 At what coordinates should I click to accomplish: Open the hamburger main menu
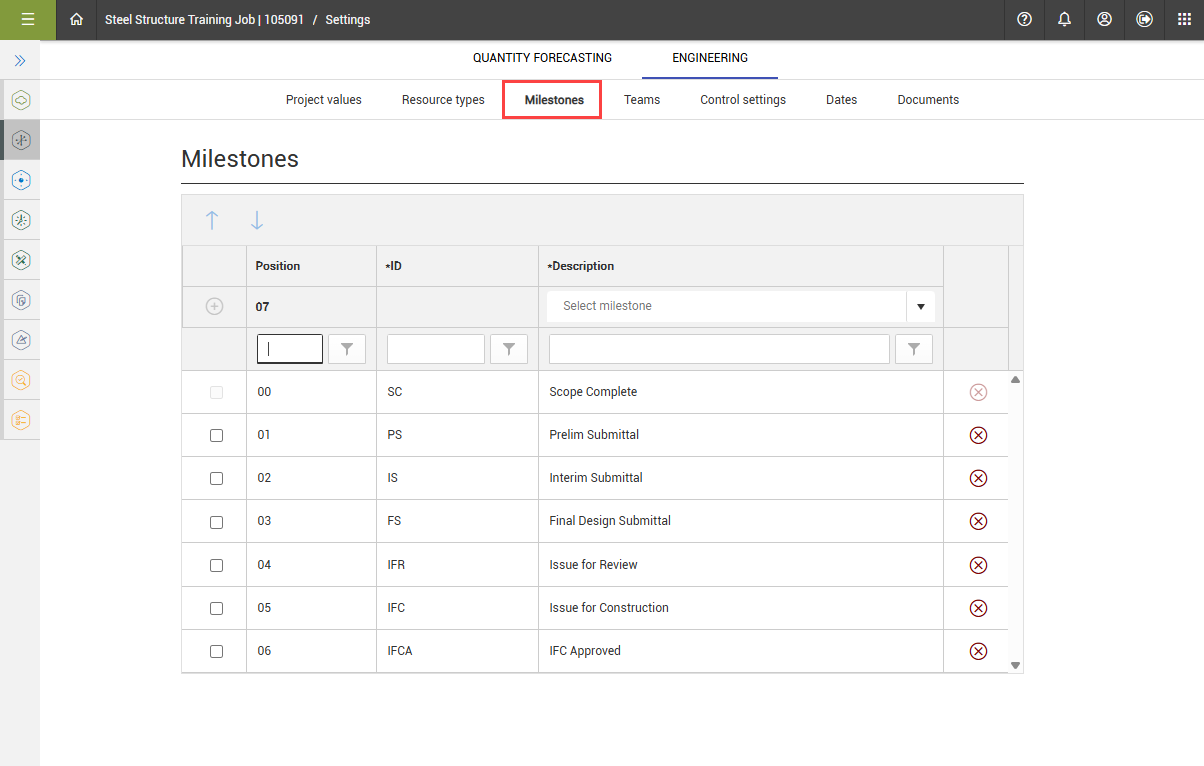point(28,19)
